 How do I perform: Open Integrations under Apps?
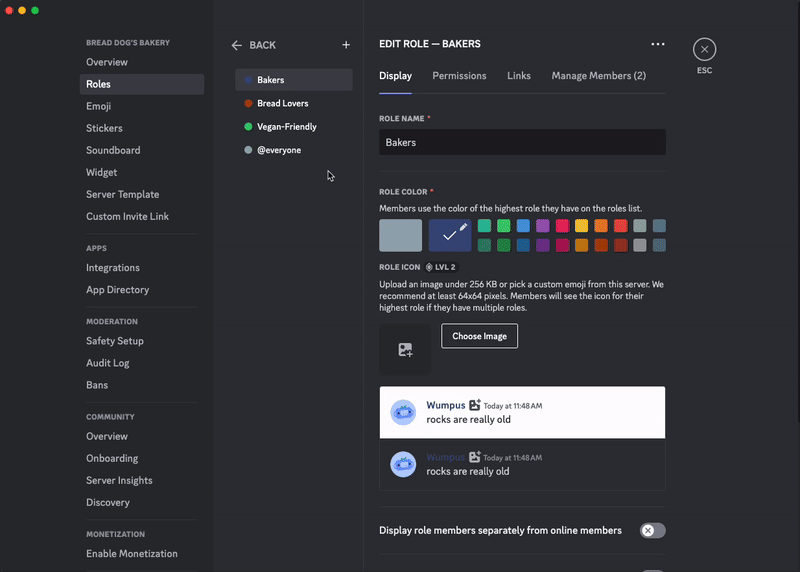click(x=142, y=268)
